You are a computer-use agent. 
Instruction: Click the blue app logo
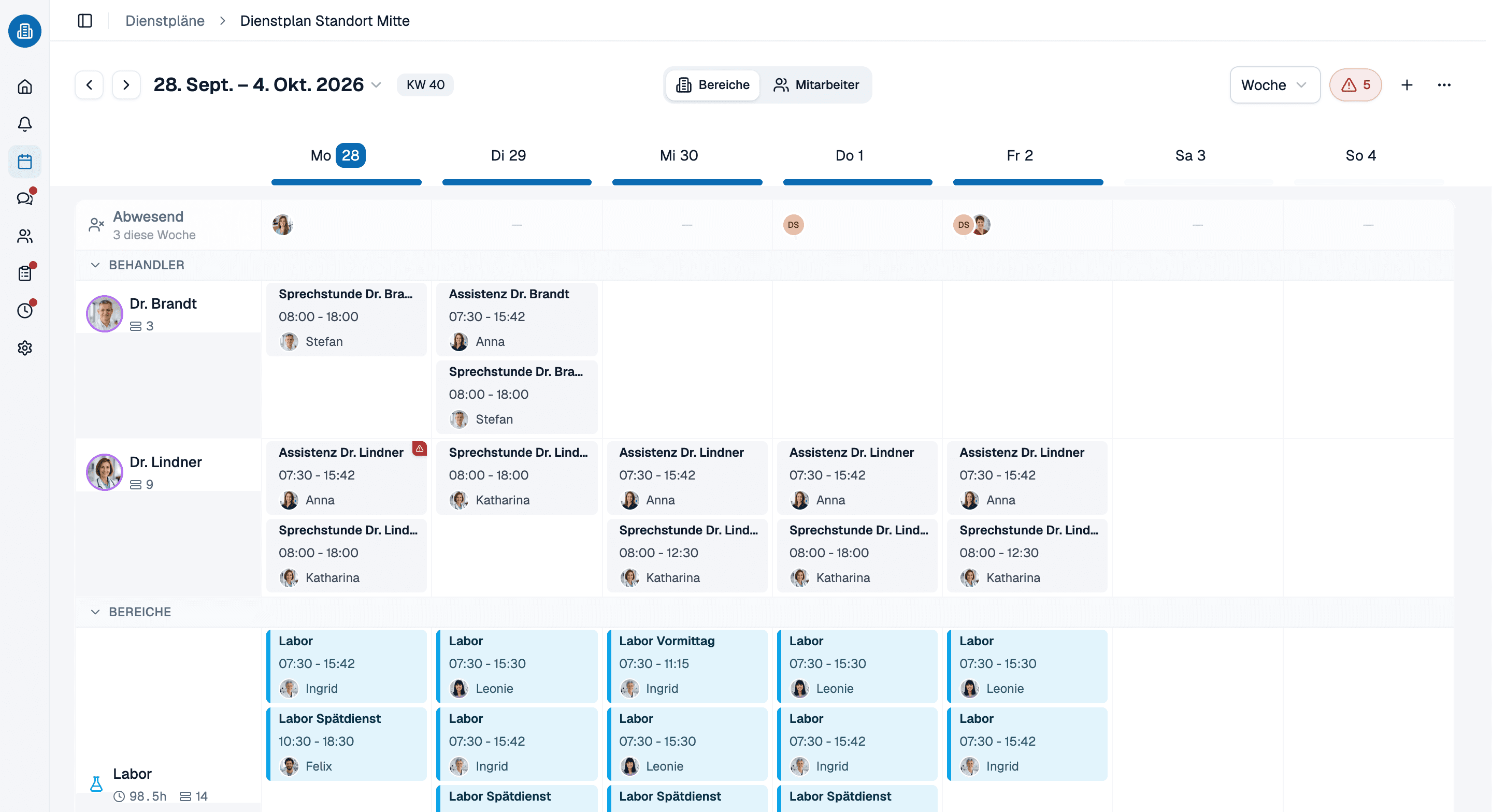pos(25,31)
